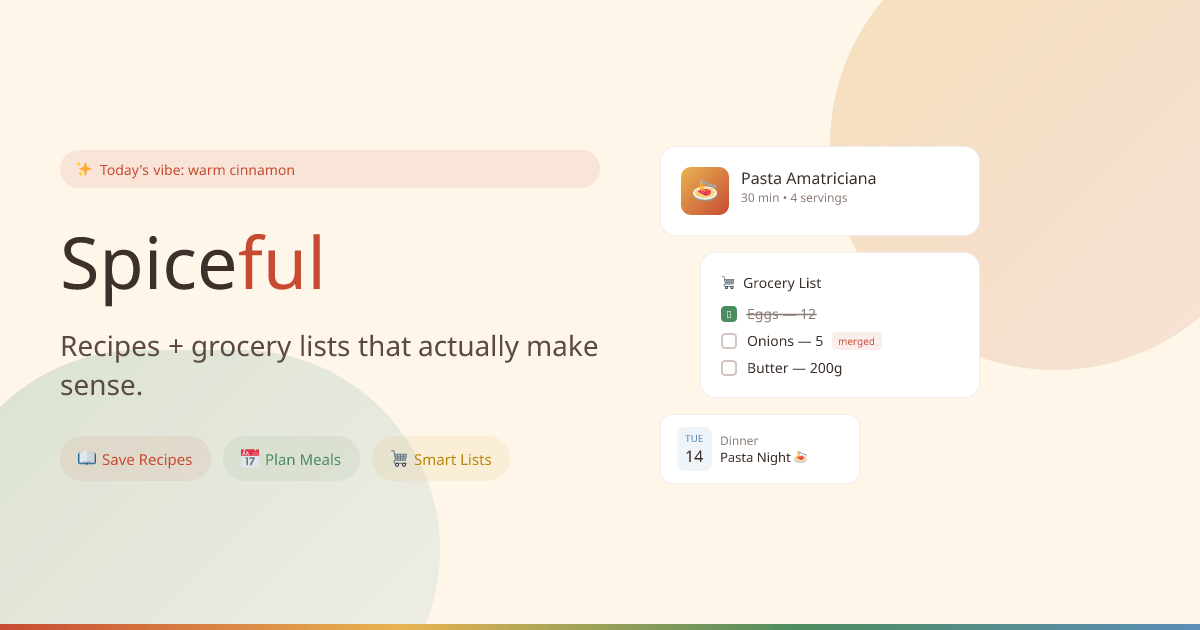Click the Plan Meals button
The image size is (1200, 630).
(291, 458)
